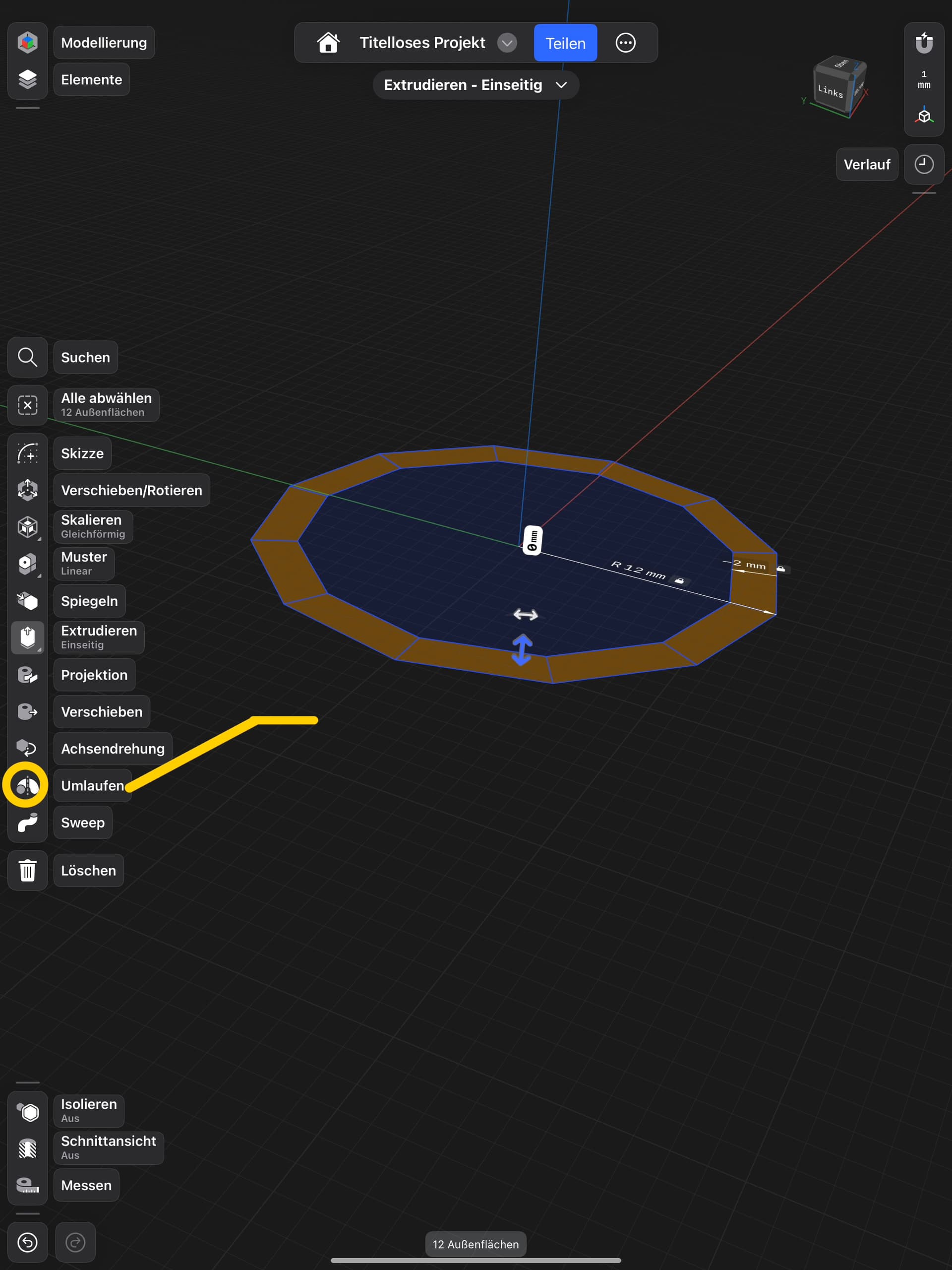Click the Suchen label
The height and width of the screenshot is (1270, 952).
[x=85, y=357]
